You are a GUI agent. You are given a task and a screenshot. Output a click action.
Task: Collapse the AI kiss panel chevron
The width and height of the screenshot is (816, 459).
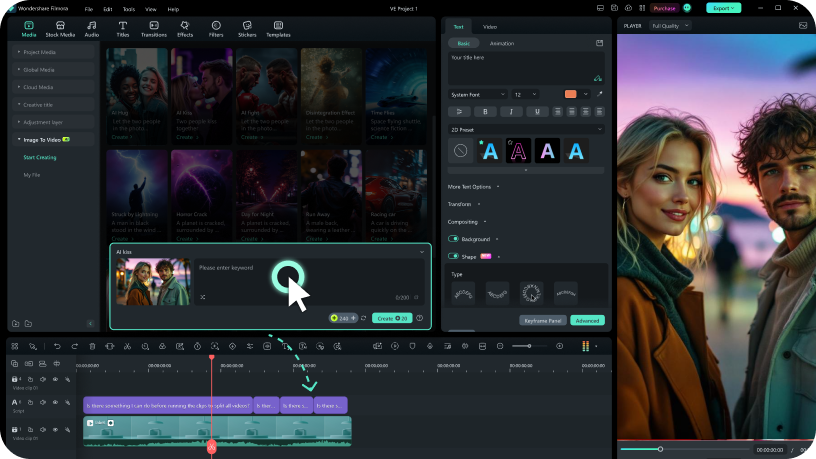tap(422, 252)
